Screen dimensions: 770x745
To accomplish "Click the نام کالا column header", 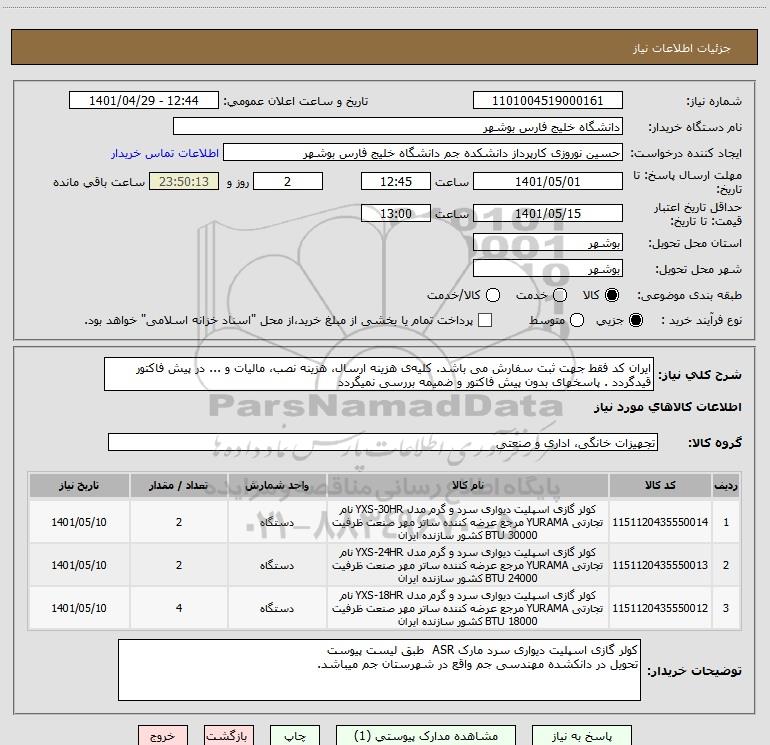I will [x=468, y=485].
